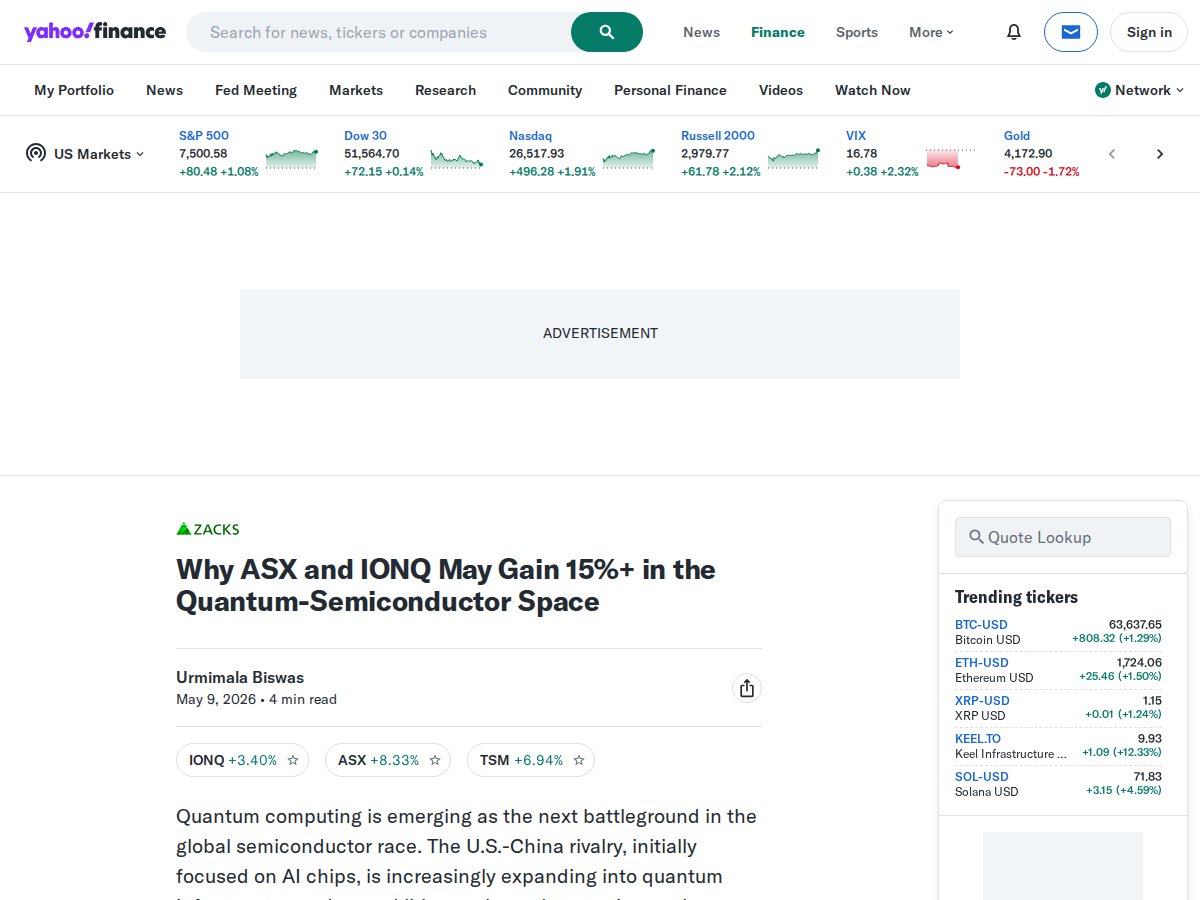Image resolution: width=1200 pixels, height=900 pixels.
Task: Add TSM to watchlist star
Action: tap(579, 760)
